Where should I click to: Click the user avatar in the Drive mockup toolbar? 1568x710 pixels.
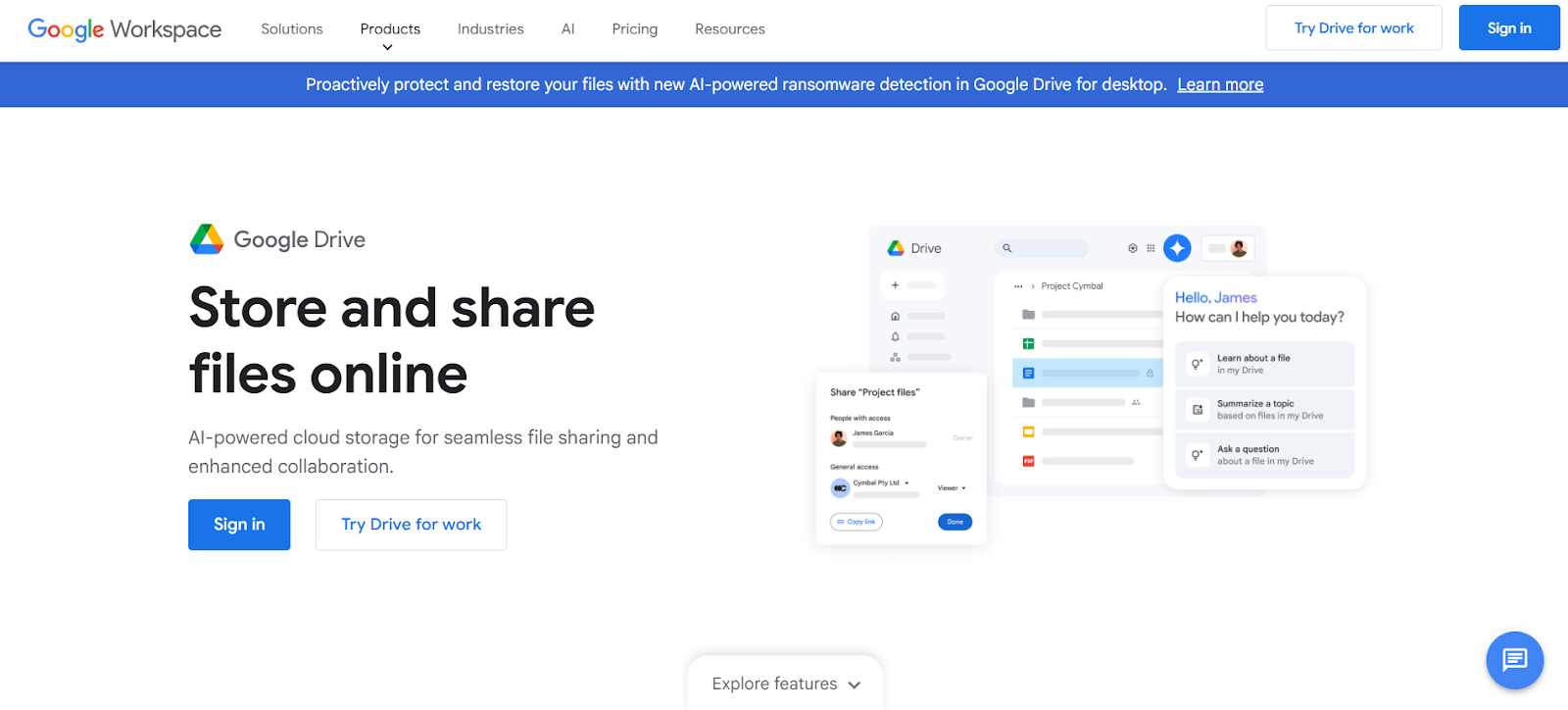[x=1239, y=248]
